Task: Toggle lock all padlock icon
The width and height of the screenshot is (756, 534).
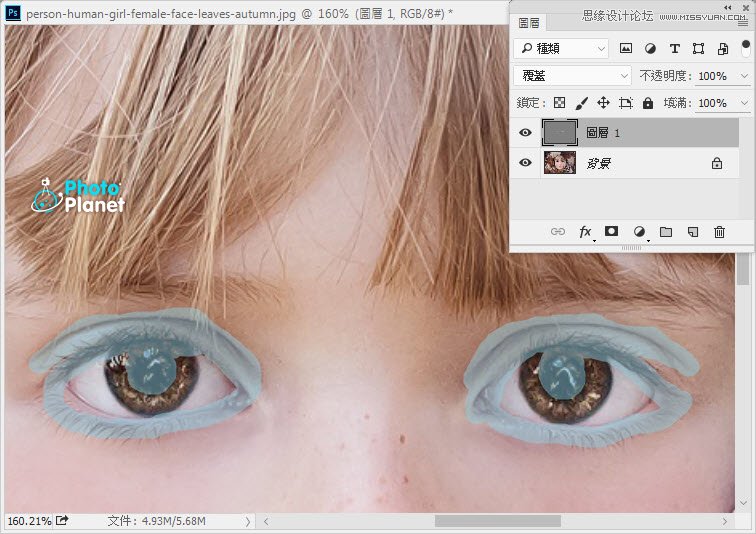Action: [648, 103]
